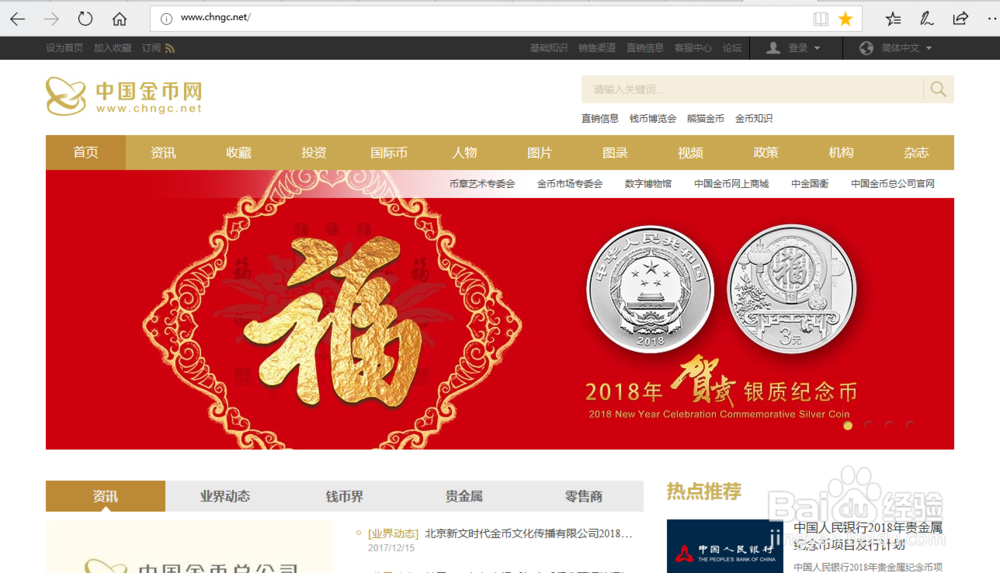Open the favorites hub icon
The height and width of the screenshot is (573, 1000).
tap(893, 19)
